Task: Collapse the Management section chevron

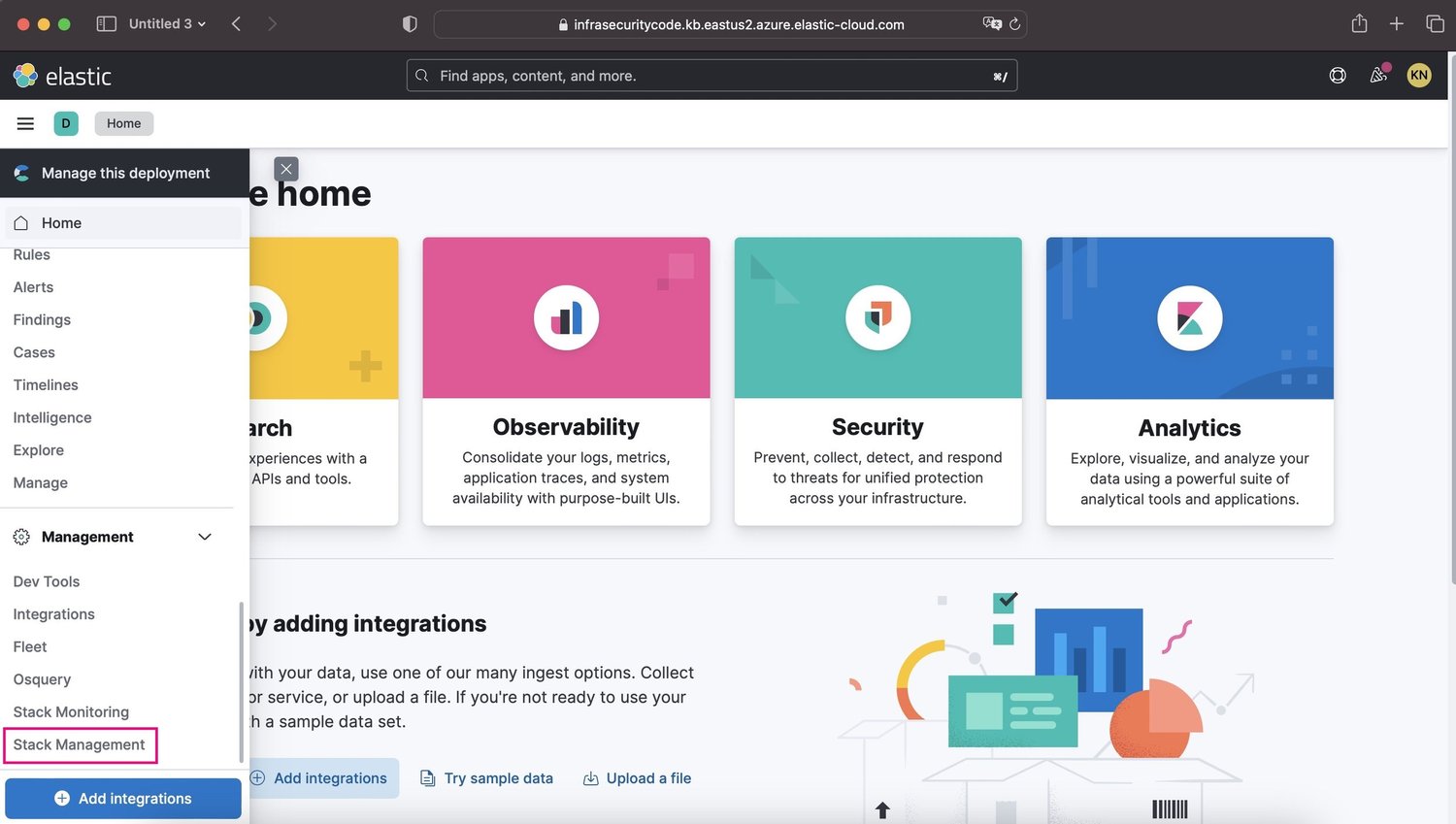Action: [x=205, y=536]
